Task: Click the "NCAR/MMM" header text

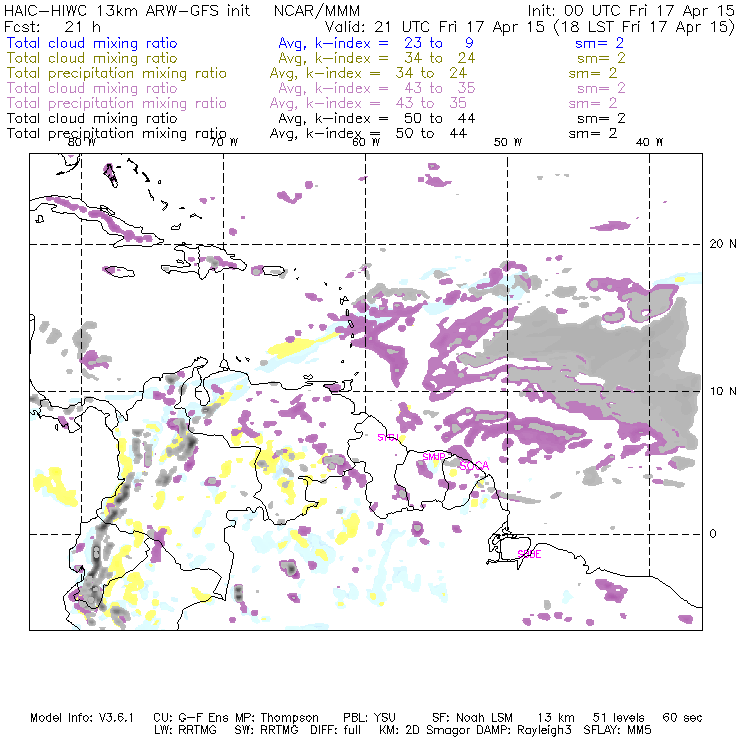Action: (x=317, y=10)
